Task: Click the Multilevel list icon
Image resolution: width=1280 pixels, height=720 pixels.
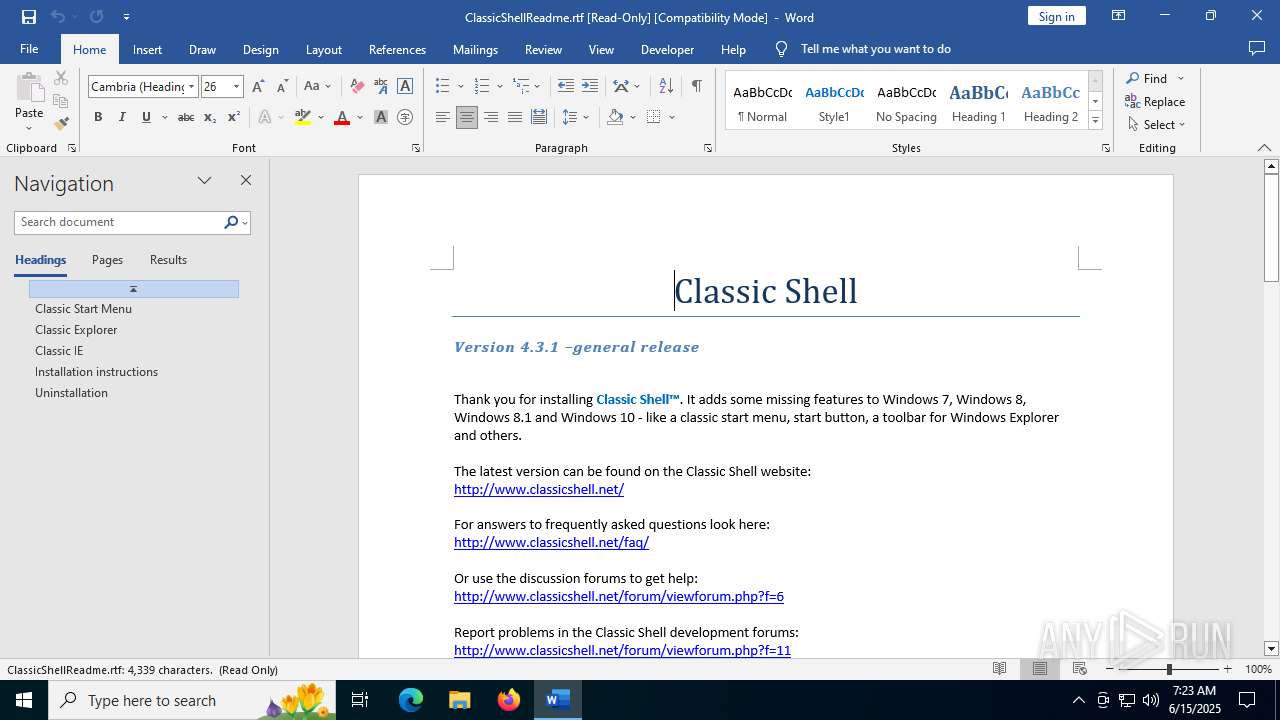Action: tap(521, 86)
